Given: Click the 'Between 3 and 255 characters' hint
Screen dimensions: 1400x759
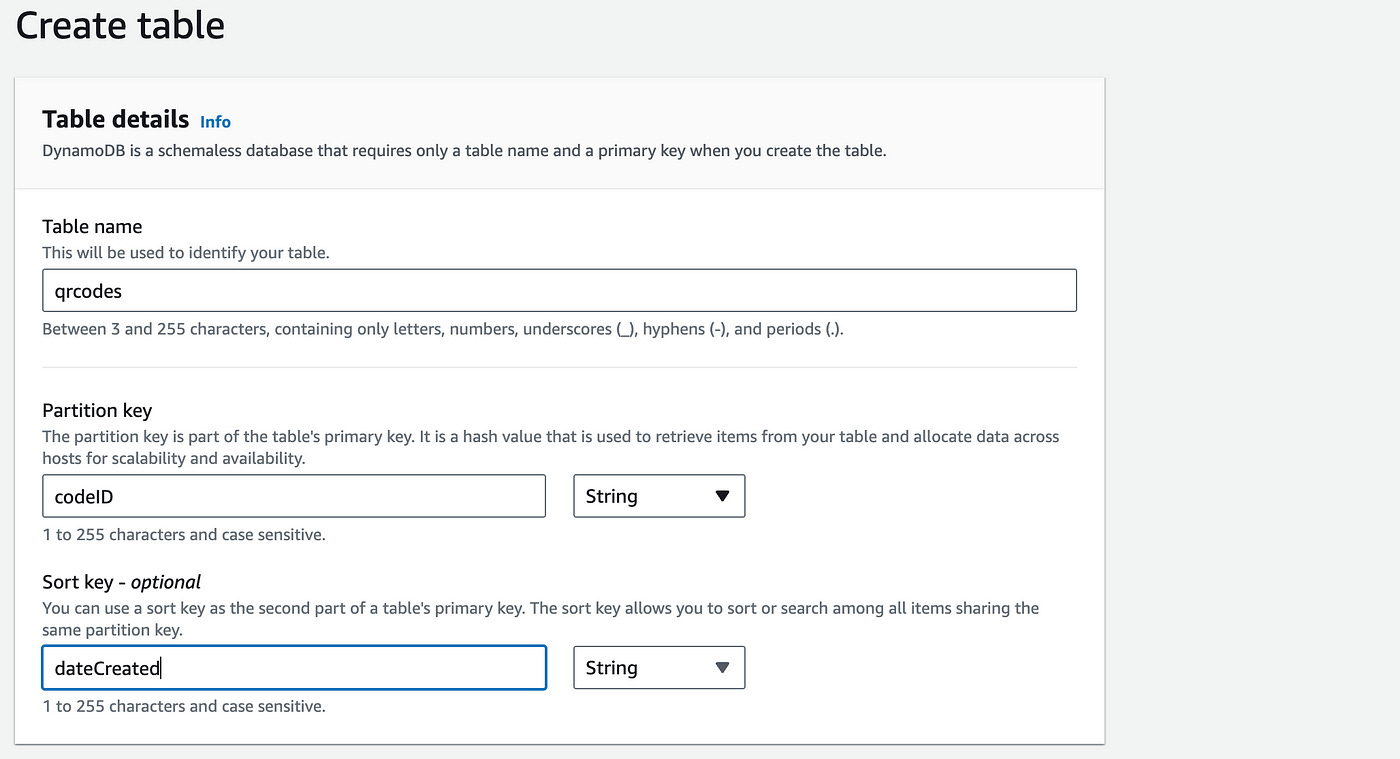Looking at the screenshot, I should point(442,328).
